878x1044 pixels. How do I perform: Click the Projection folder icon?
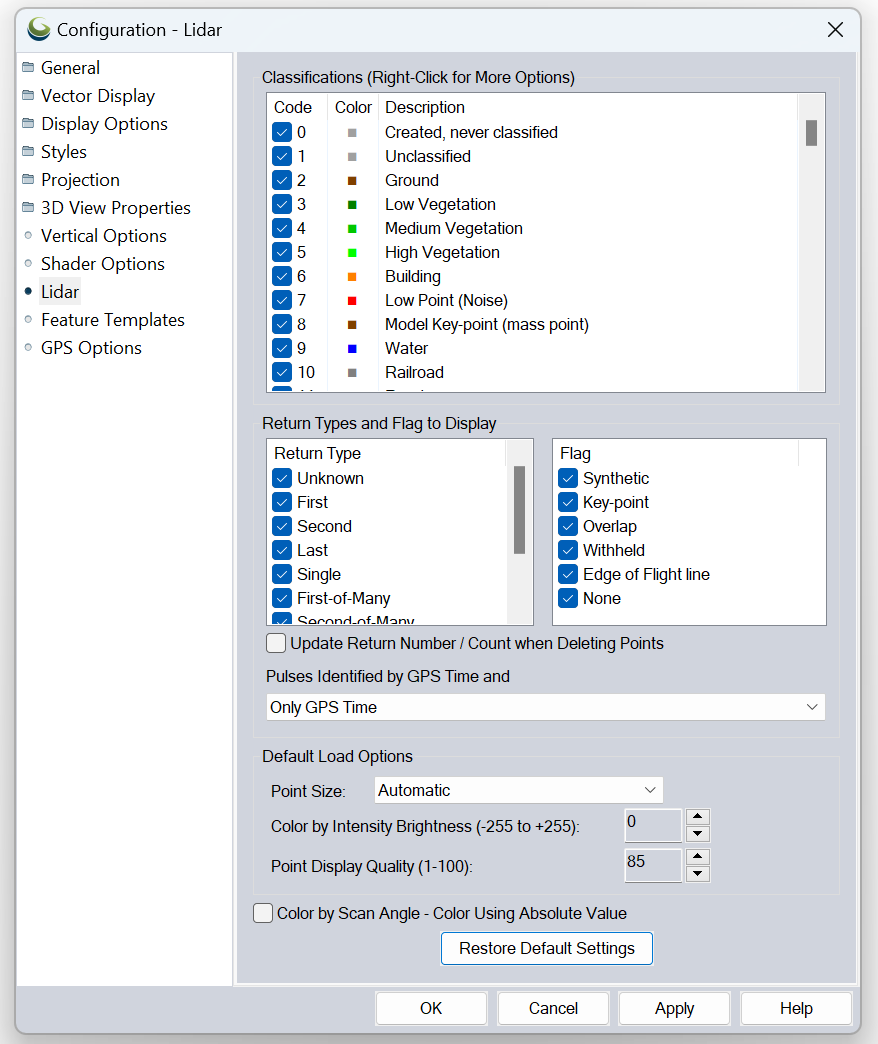click(x=28, y=180)
